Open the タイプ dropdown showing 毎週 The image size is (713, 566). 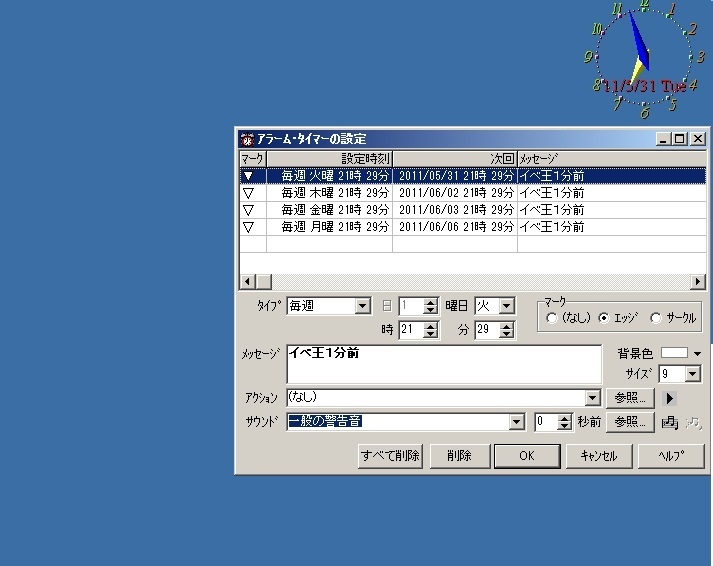point(362,306)
